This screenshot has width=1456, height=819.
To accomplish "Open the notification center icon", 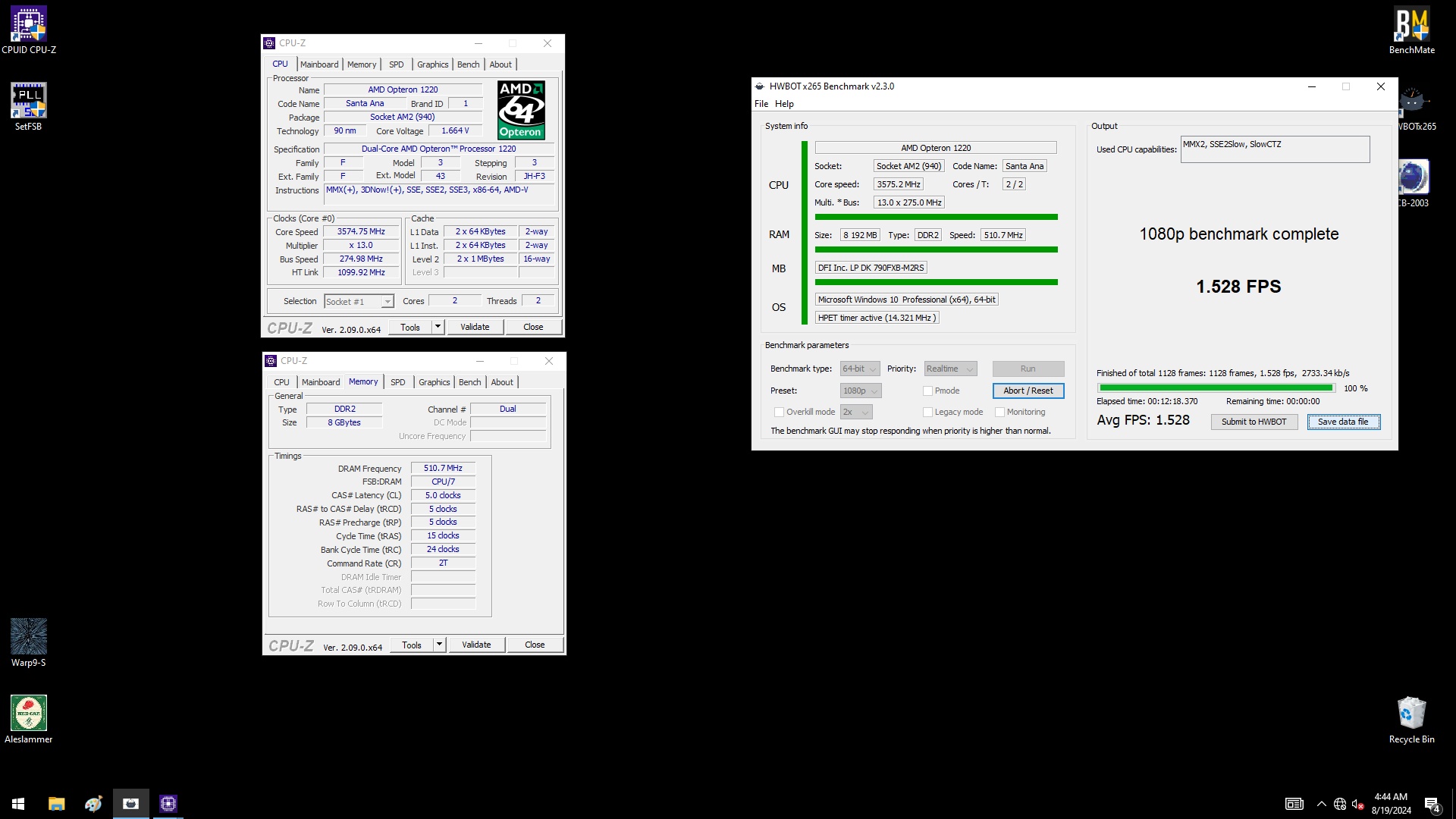I will pyautogui.click(x=1432, y=804).
